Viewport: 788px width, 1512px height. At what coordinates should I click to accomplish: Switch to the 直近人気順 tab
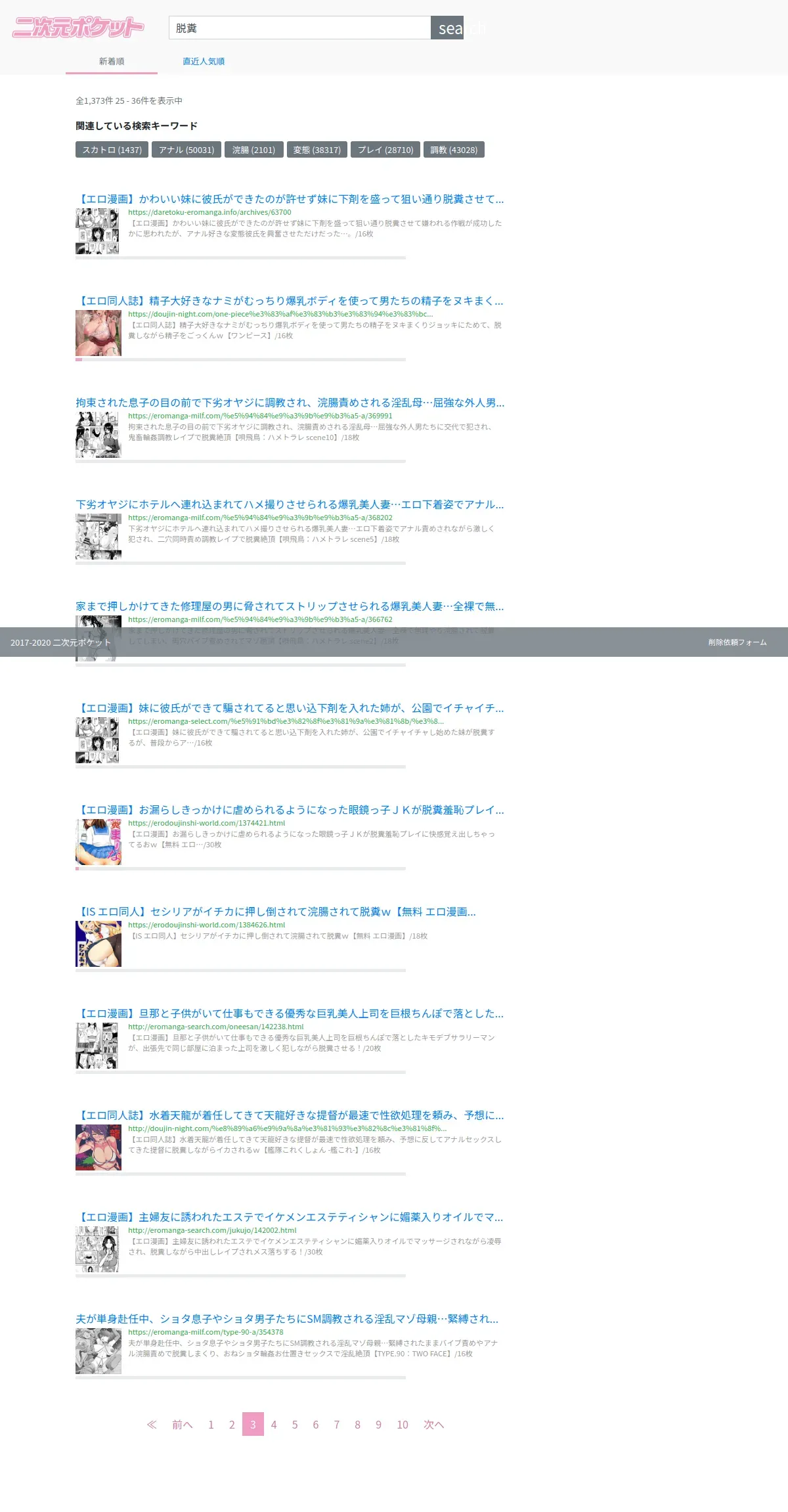pyautogui.click(x=204, y=61)
